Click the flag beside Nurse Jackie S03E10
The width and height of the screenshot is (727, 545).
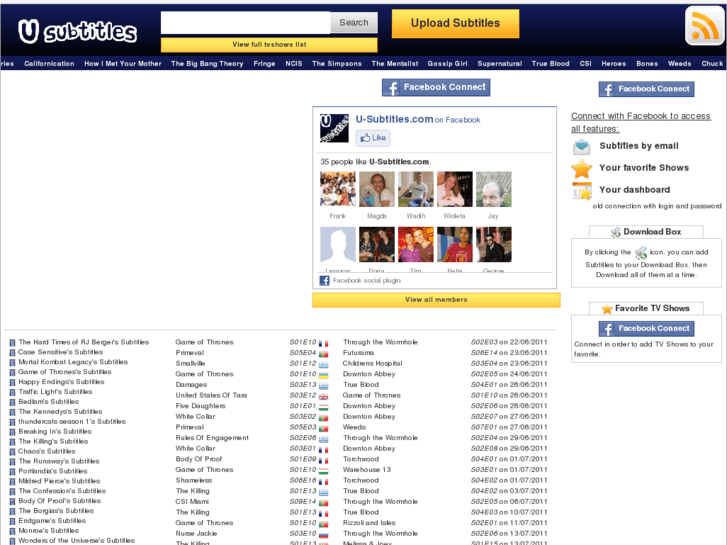tap(323, 534)
